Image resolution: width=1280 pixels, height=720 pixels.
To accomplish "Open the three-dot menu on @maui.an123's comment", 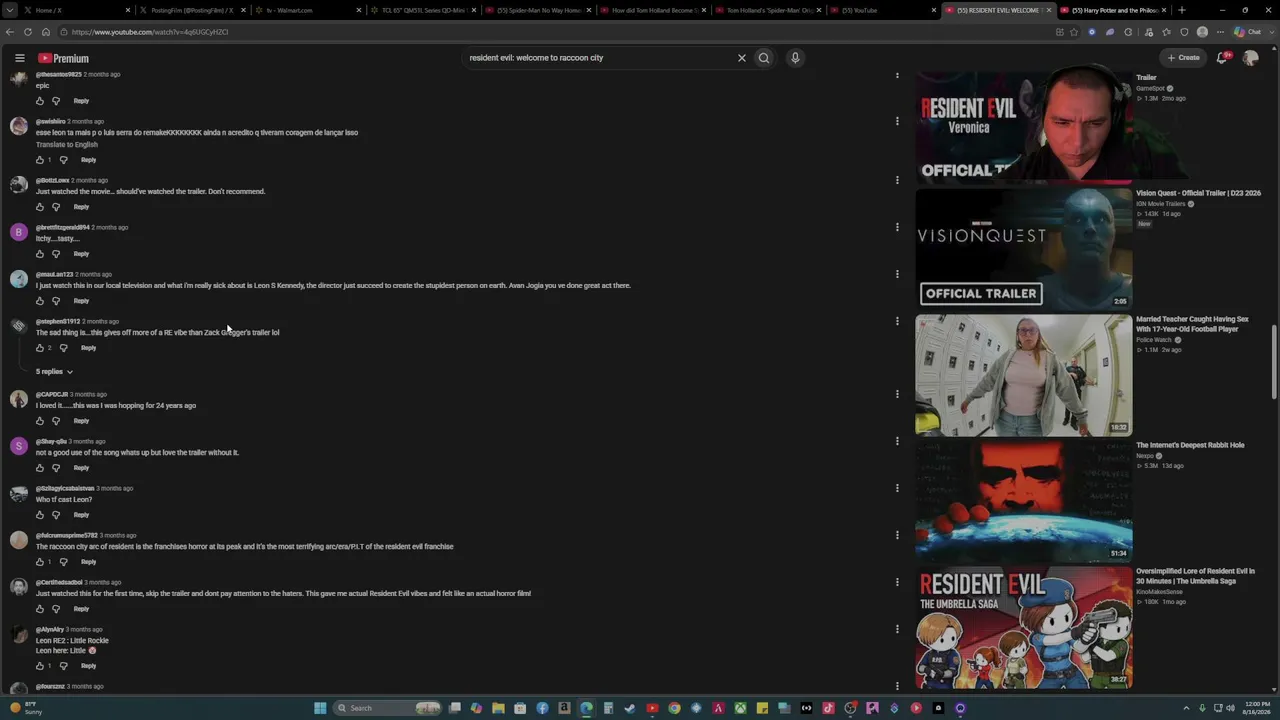I will tap(897, 274).
